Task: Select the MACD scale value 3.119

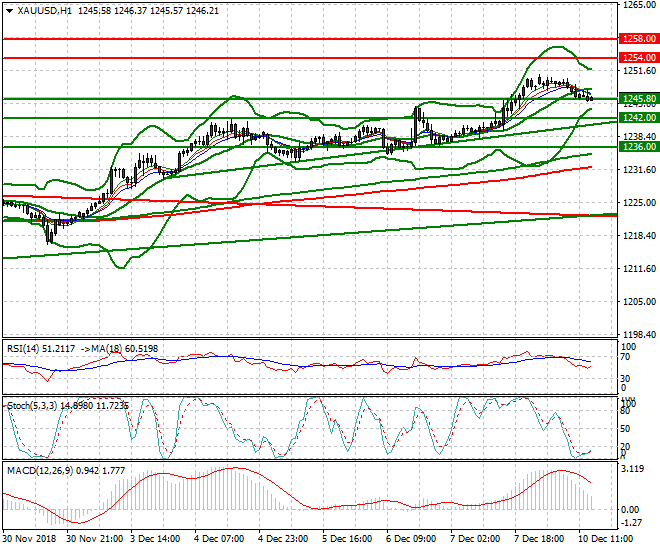Action: click(x=633, y=469)
